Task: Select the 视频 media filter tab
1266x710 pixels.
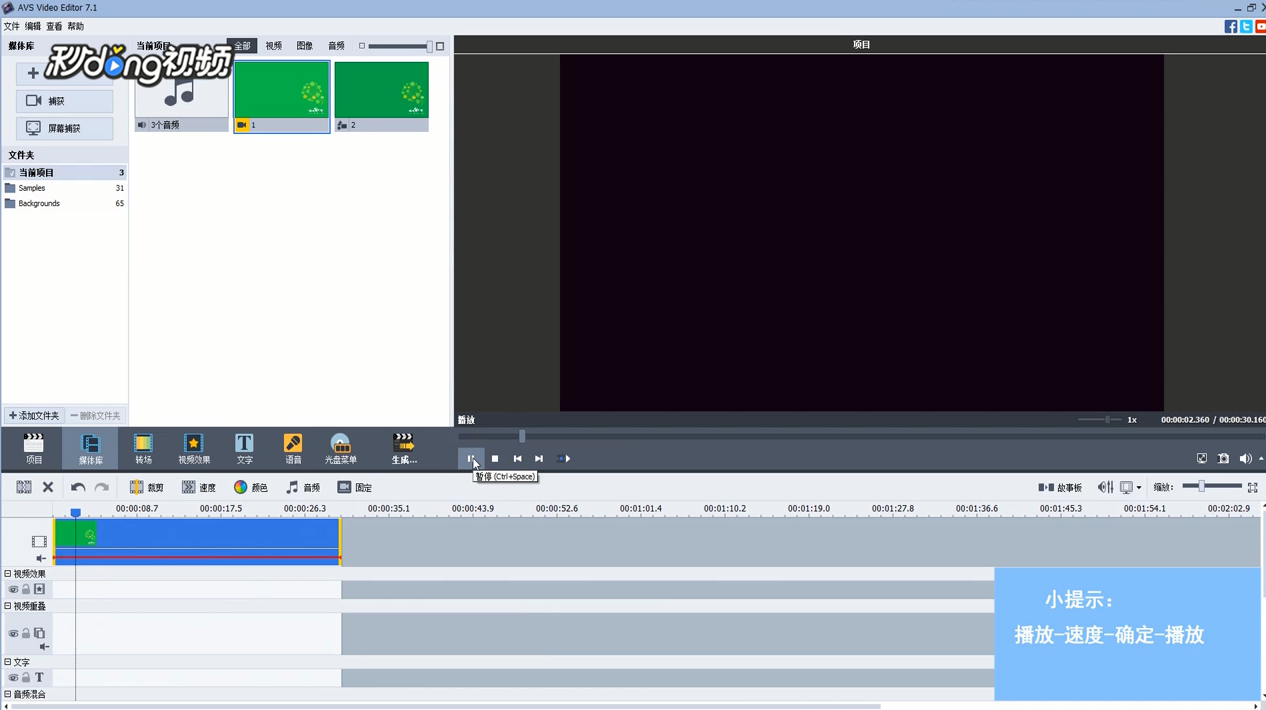Action: pos(273,46)
